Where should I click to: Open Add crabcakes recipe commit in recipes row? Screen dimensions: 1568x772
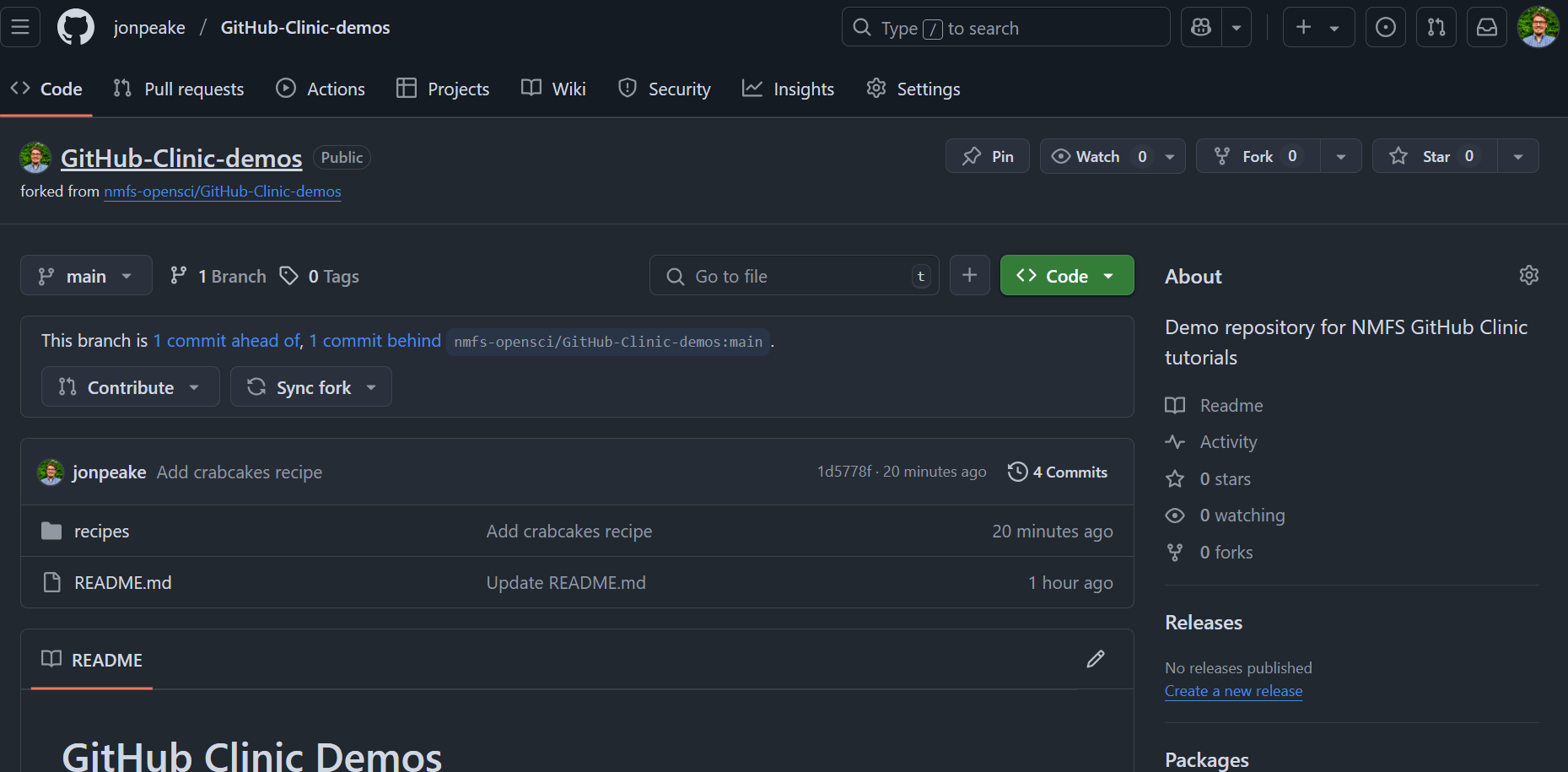coord(569,532)
